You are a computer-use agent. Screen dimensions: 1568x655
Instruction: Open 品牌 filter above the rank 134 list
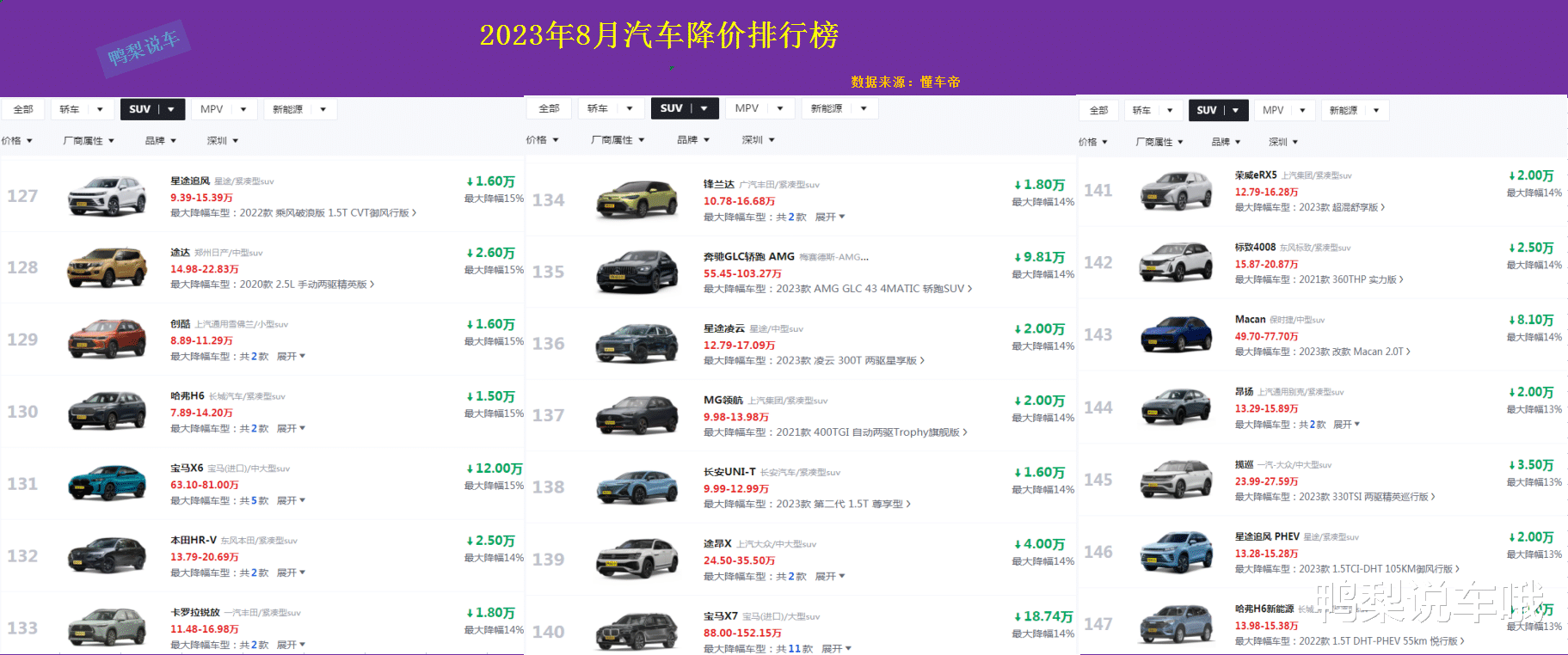tap(693, 139)
